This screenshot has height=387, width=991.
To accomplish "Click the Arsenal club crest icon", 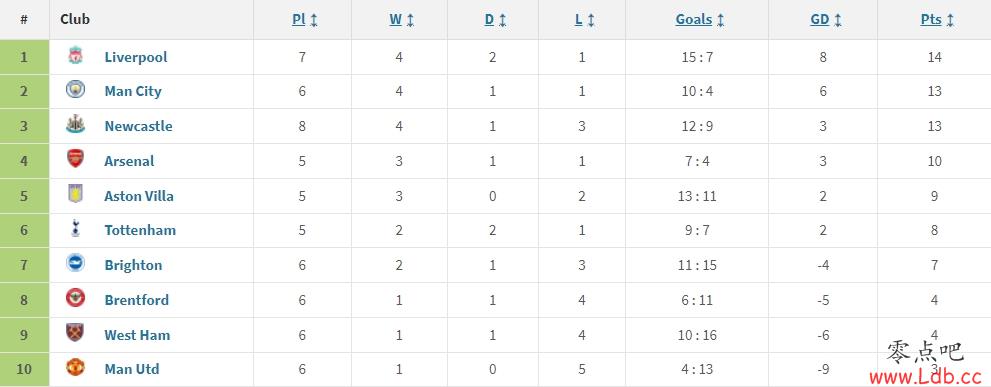I will pos(75,159).
